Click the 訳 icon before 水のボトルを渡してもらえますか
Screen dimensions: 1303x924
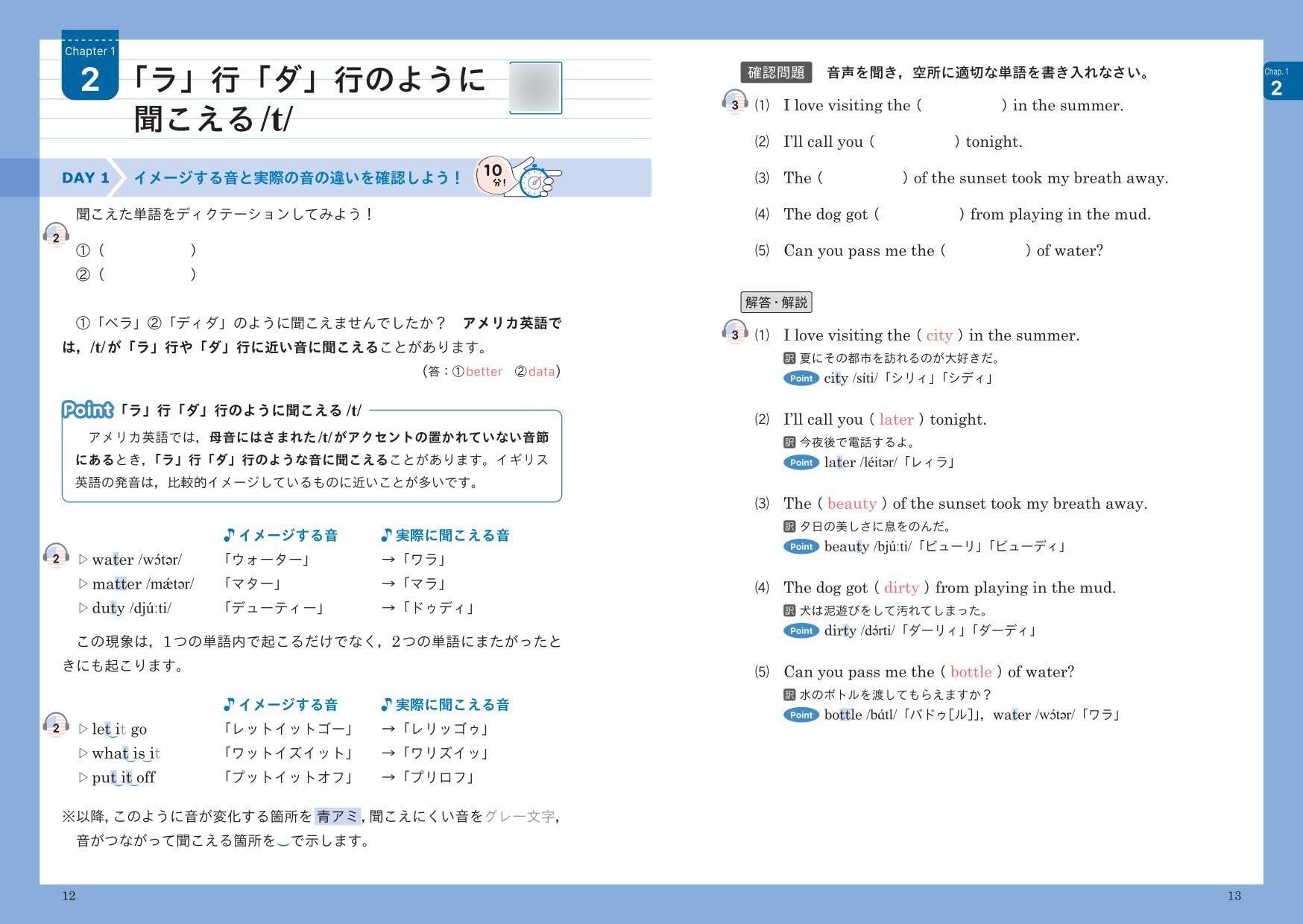[790, 695]
